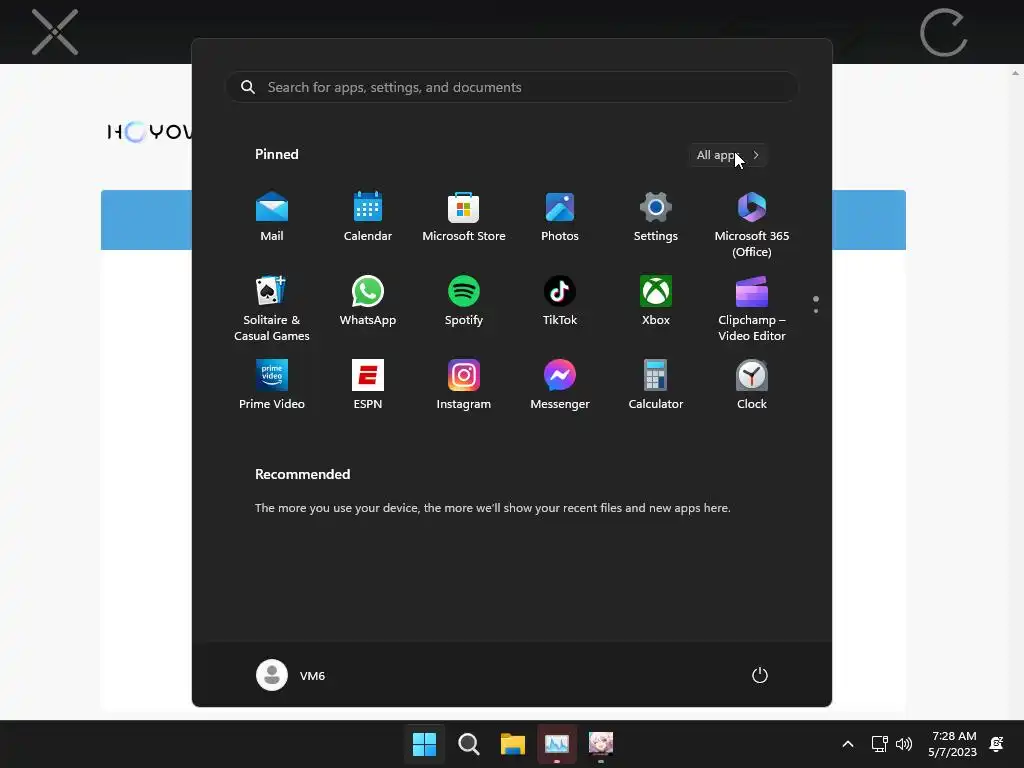This screenshot has width=1024, height=768.
Task: Open the Xbox app
Action: (656, 301)
